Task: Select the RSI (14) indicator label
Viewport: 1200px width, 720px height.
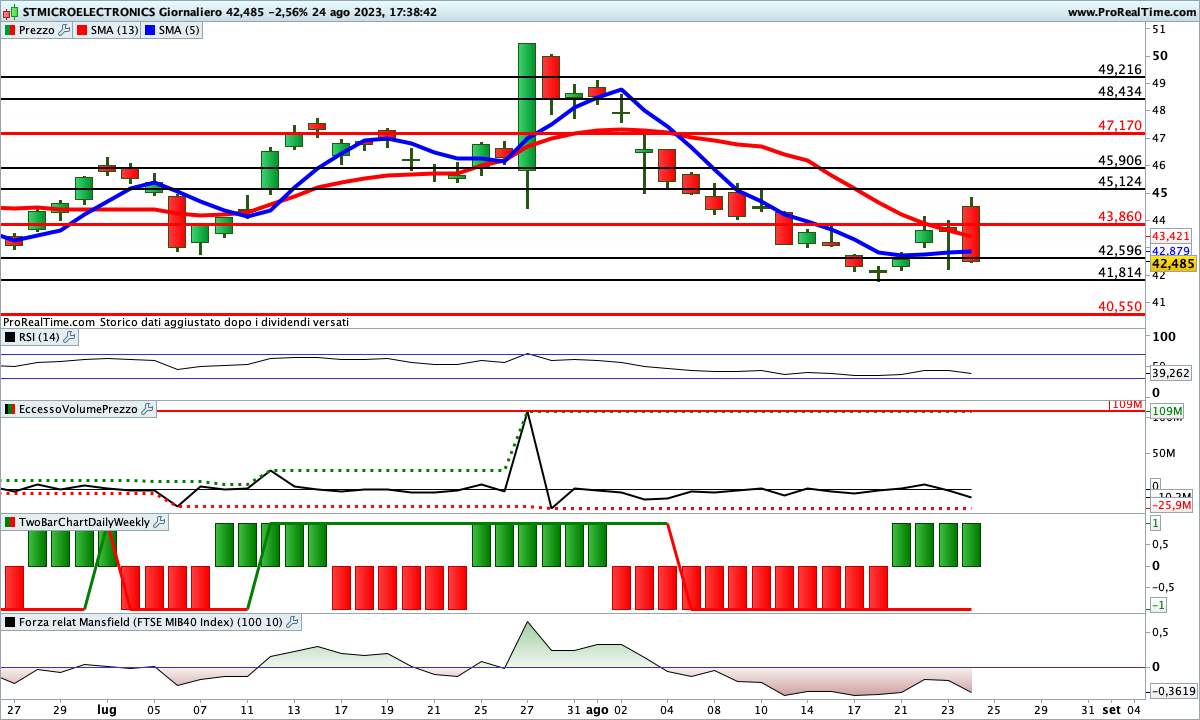Action: [x=40, y=337]
